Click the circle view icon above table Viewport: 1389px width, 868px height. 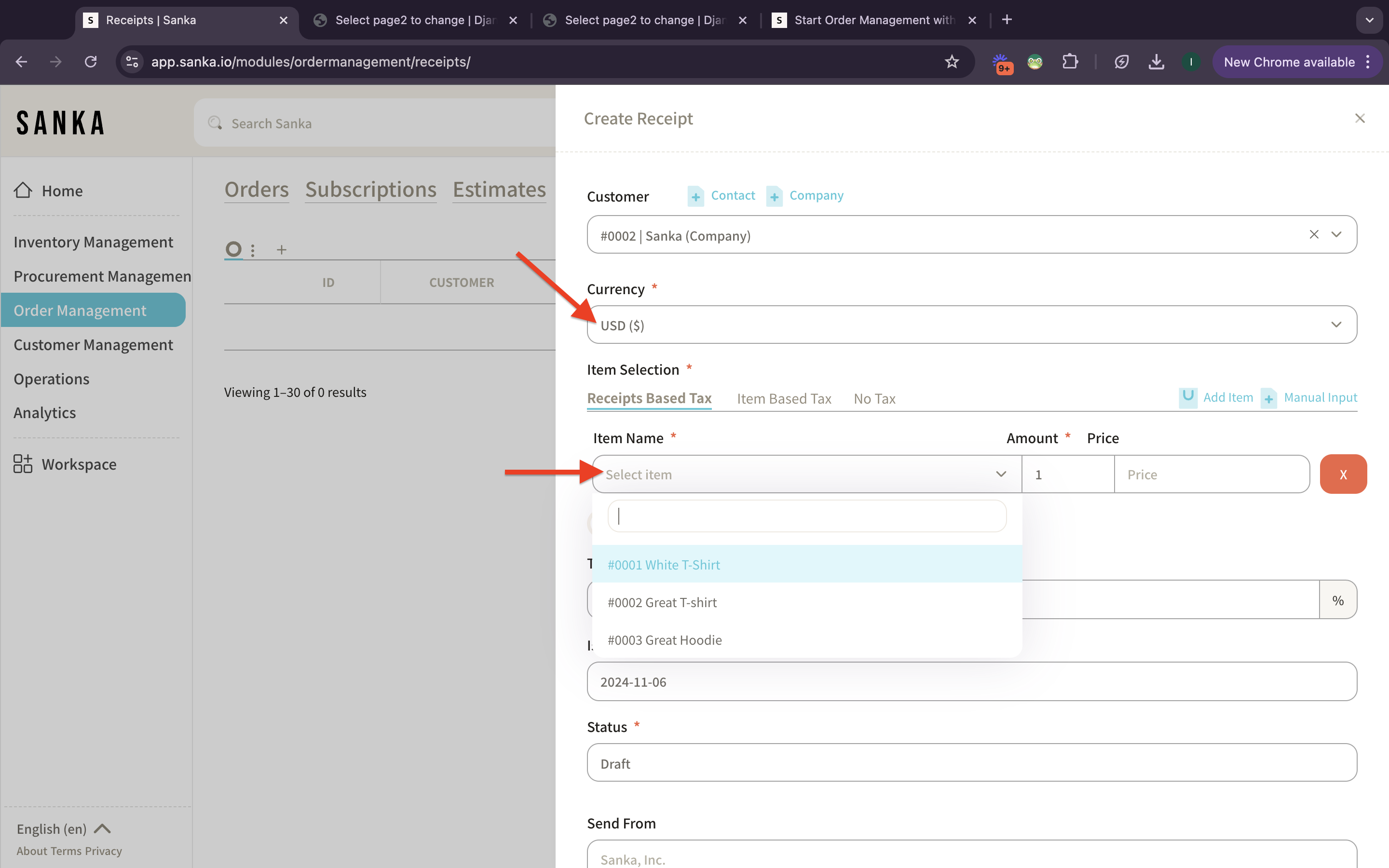[233, 249]
